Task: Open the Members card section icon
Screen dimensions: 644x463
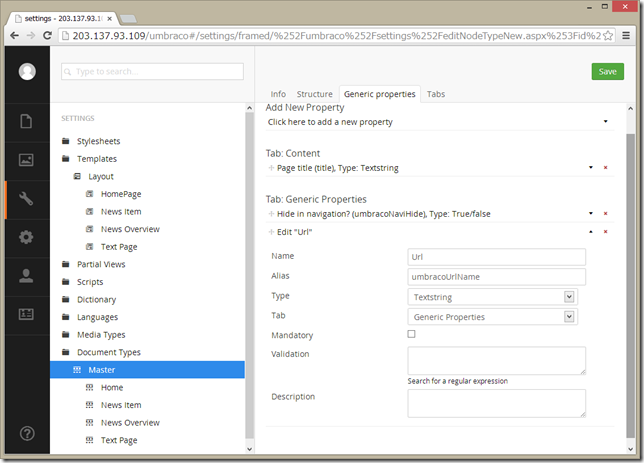Action: pos(26,314)
